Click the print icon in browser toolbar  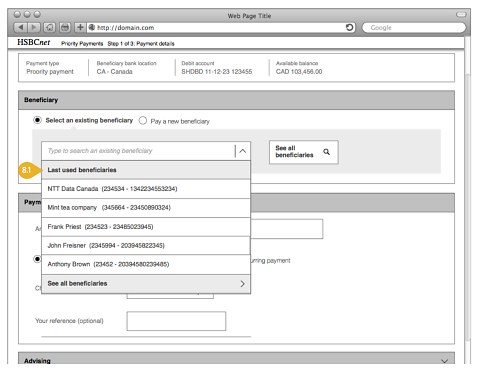coord(65,27)
